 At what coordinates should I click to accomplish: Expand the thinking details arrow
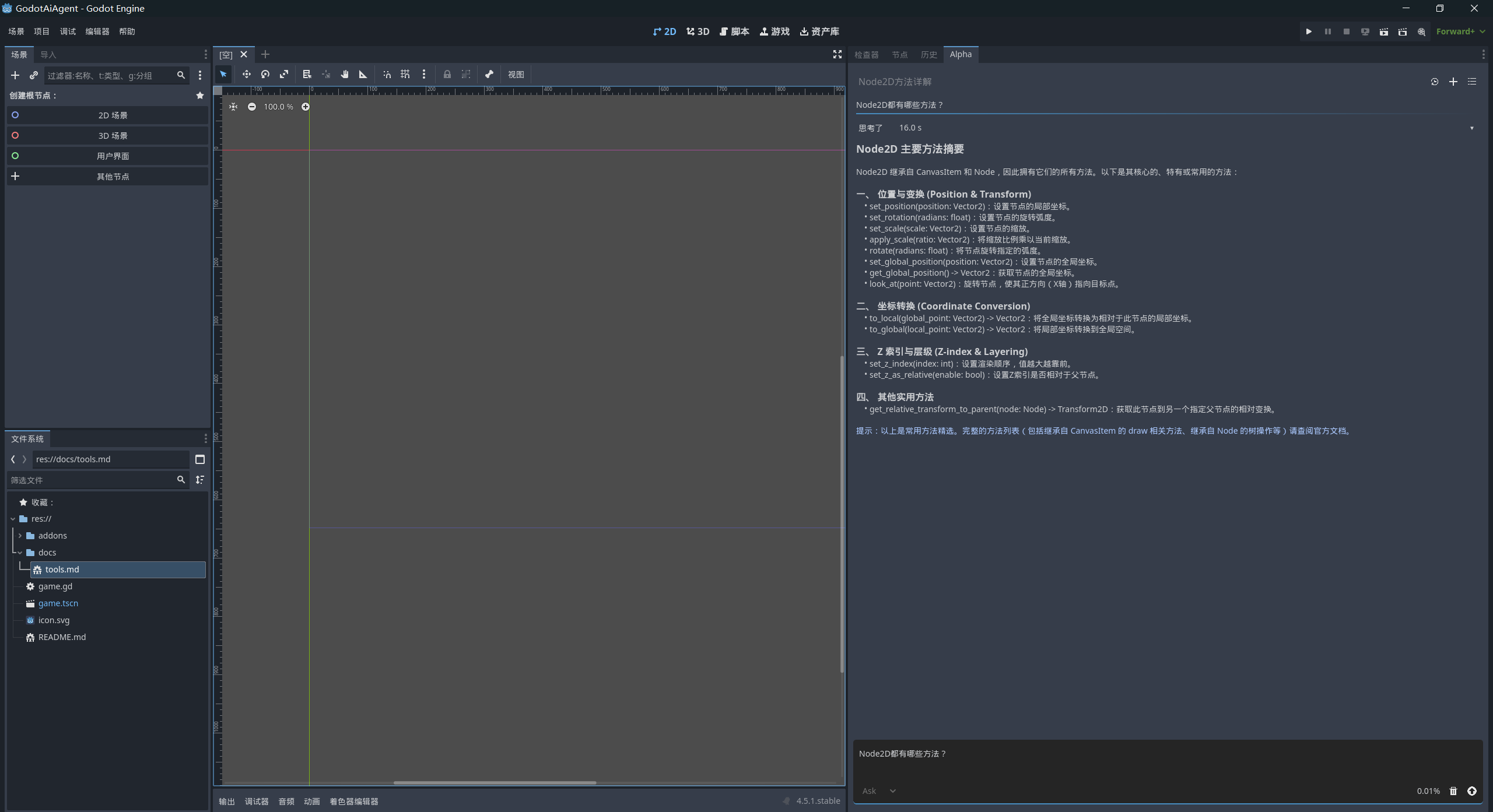(x=1471, y=128)
